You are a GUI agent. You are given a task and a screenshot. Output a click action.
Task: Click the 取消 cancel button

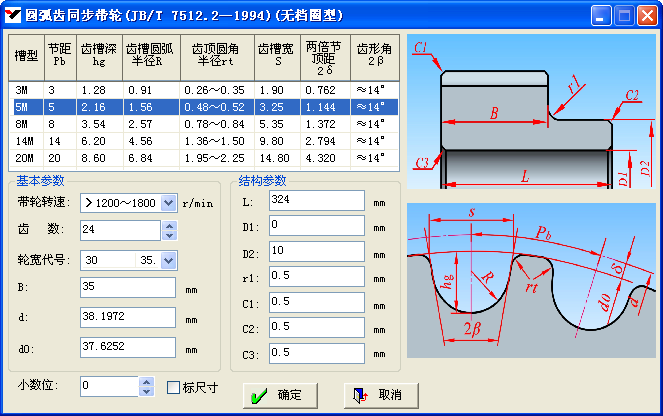pyautogui.click(x=379, y=395)
